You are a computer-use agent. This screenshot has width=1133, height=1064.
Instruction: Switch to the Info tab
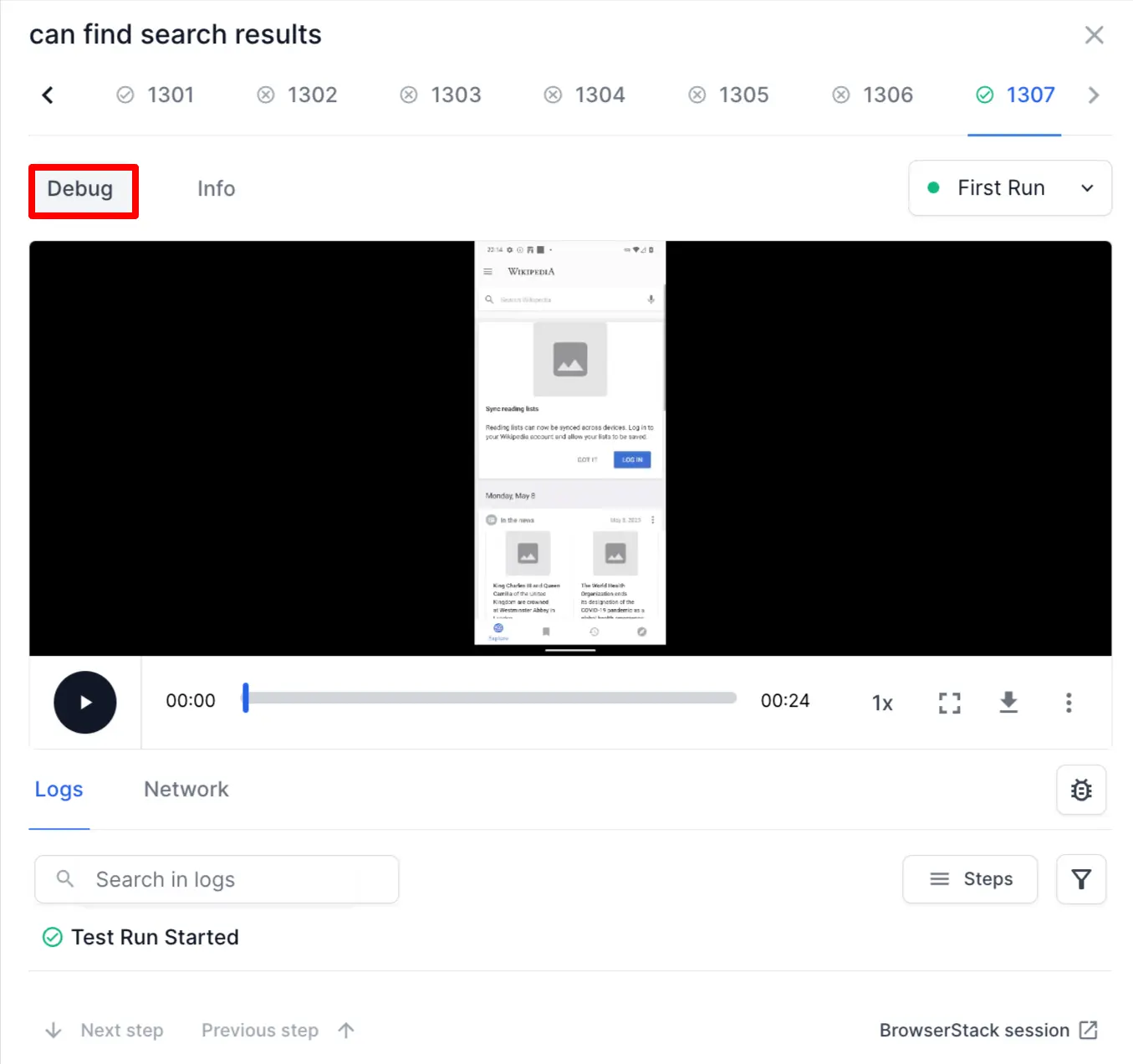tap(216, 189)
